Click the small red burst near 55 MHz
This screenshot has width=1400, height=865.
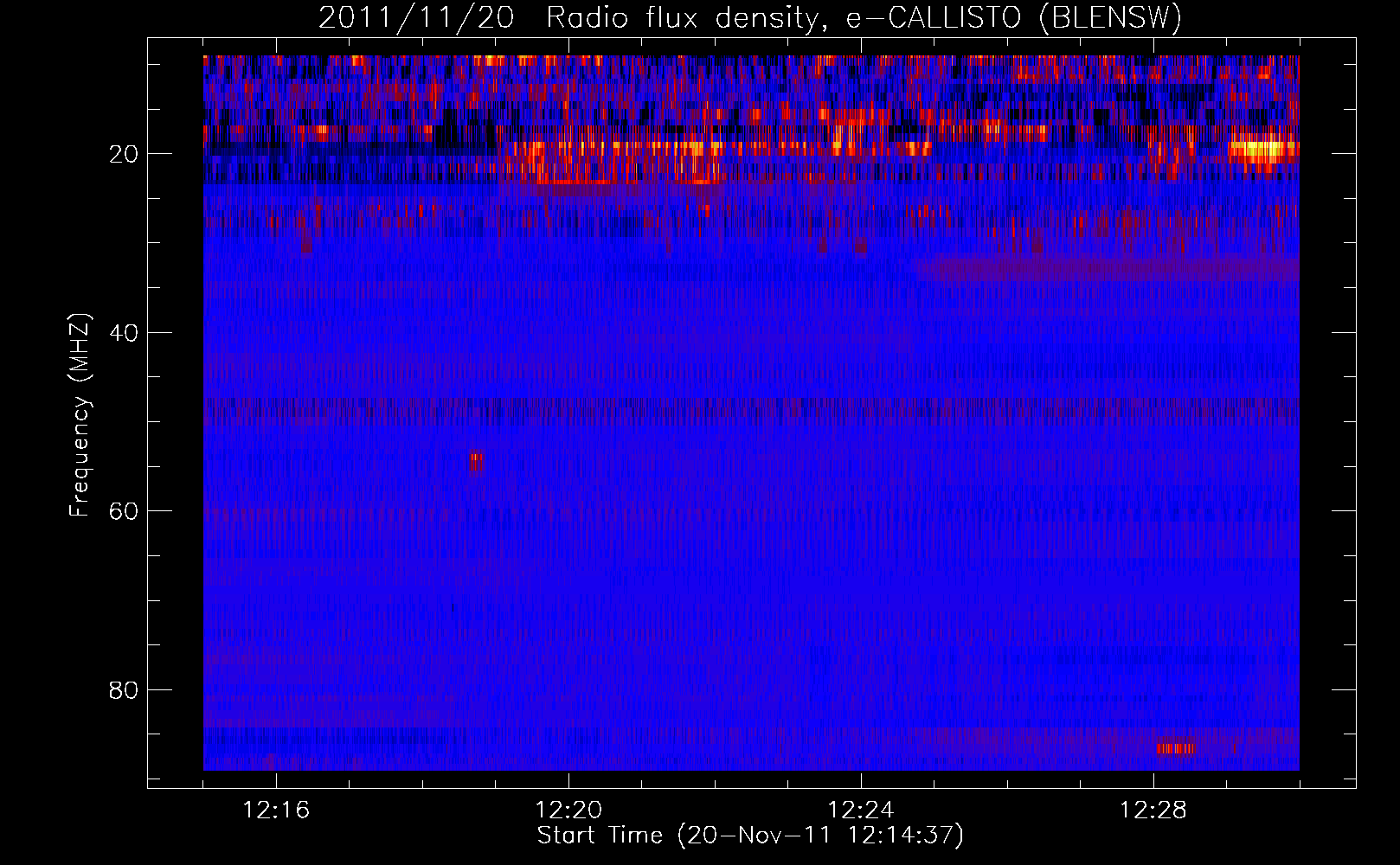477,462
